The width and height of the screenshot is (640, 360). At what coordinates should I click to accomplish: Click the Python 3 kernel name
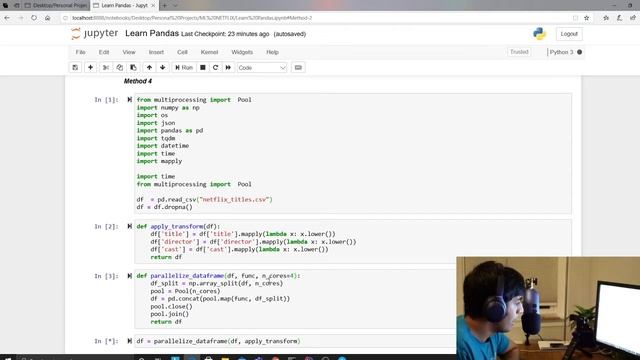click(561, 52)
